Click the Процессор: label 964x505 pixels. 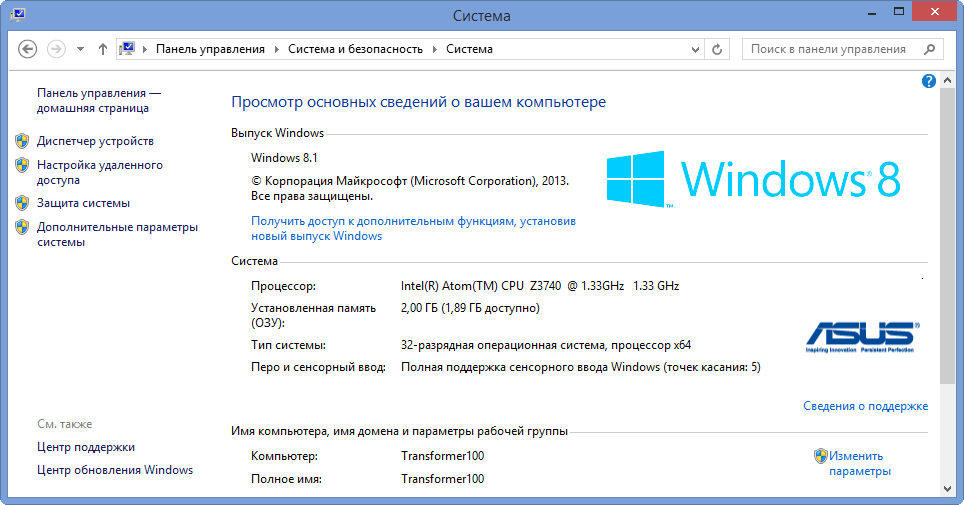[x=283, y=286]
